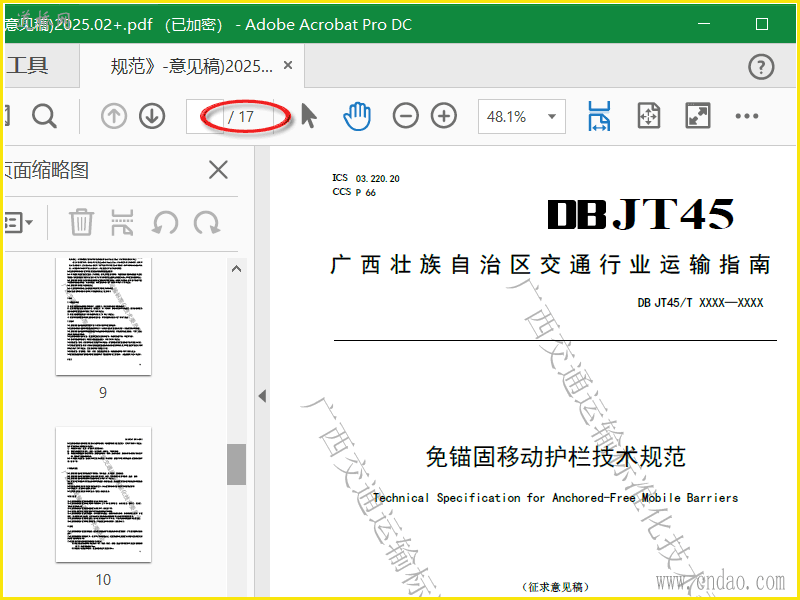Viewport: 800px width, 600px height.
Task: Click text DB JT45/T XXXX—XXXX
Action: (x=700, y=303)
